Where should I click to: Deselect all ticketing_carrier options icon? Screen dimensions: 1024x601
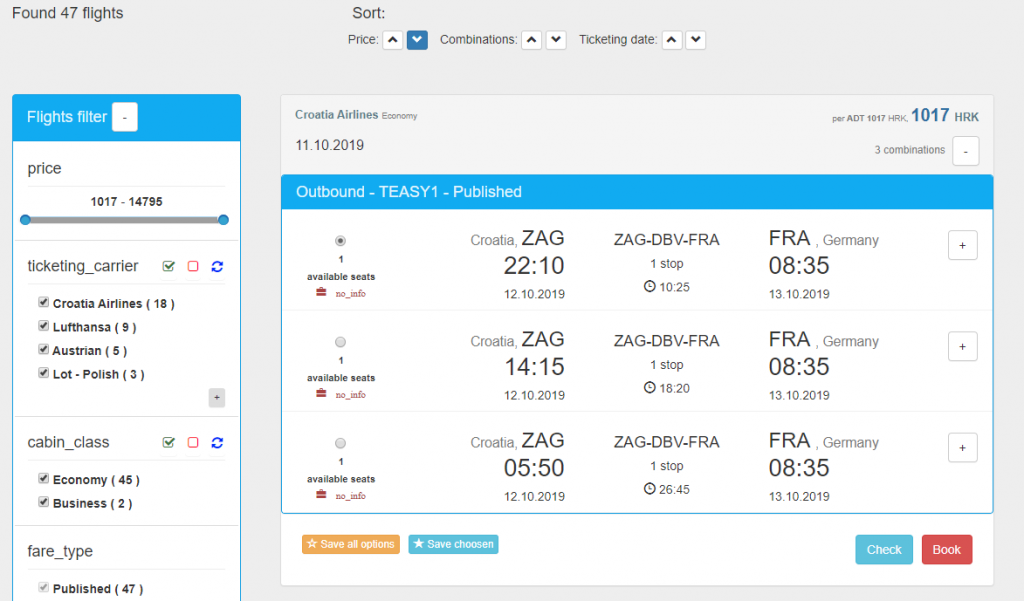(193, 266)
